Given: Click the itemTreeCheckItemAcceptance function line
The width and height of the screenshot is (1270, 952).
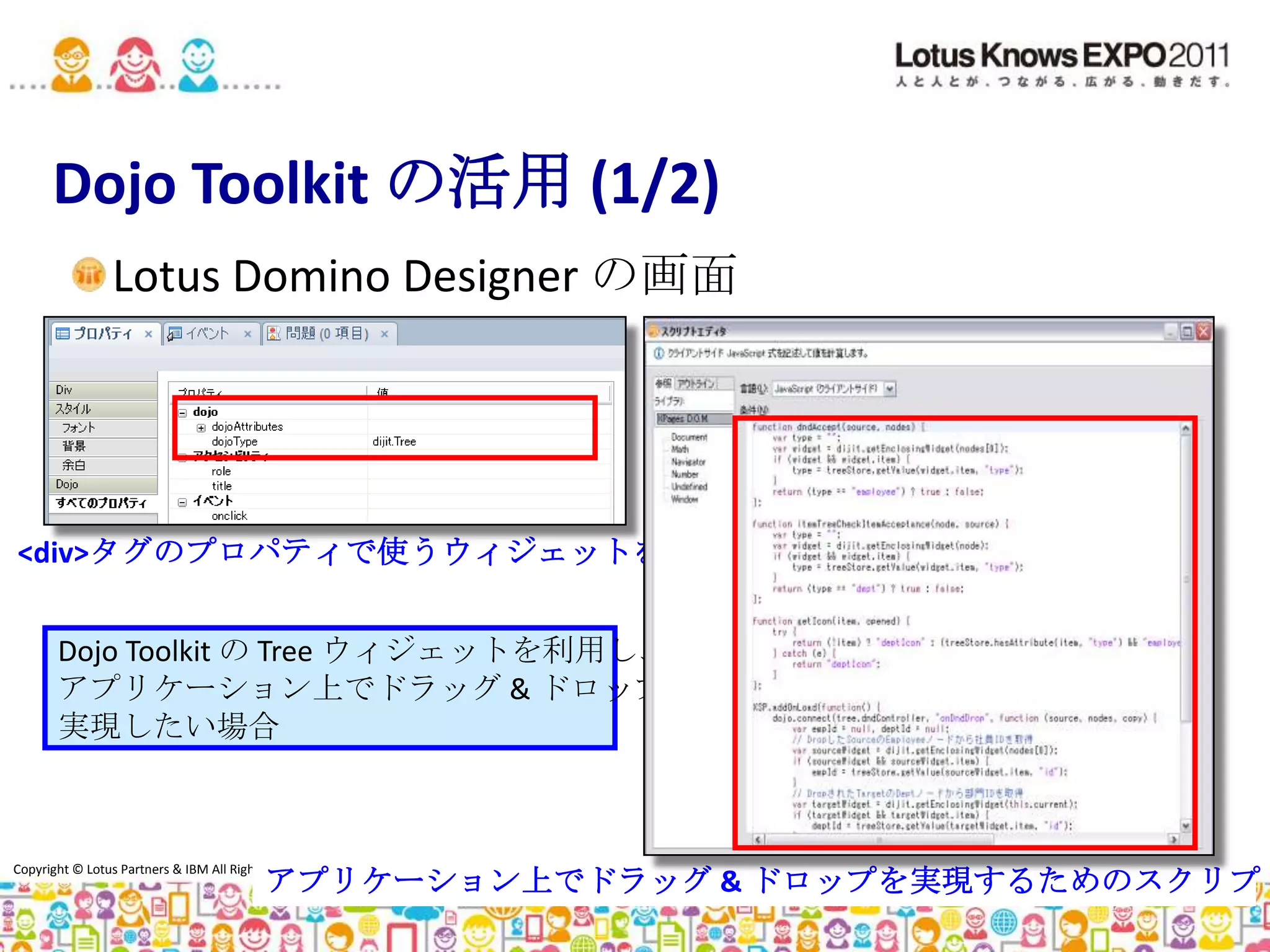Looking at the screenshot, I should coord(881,524).
